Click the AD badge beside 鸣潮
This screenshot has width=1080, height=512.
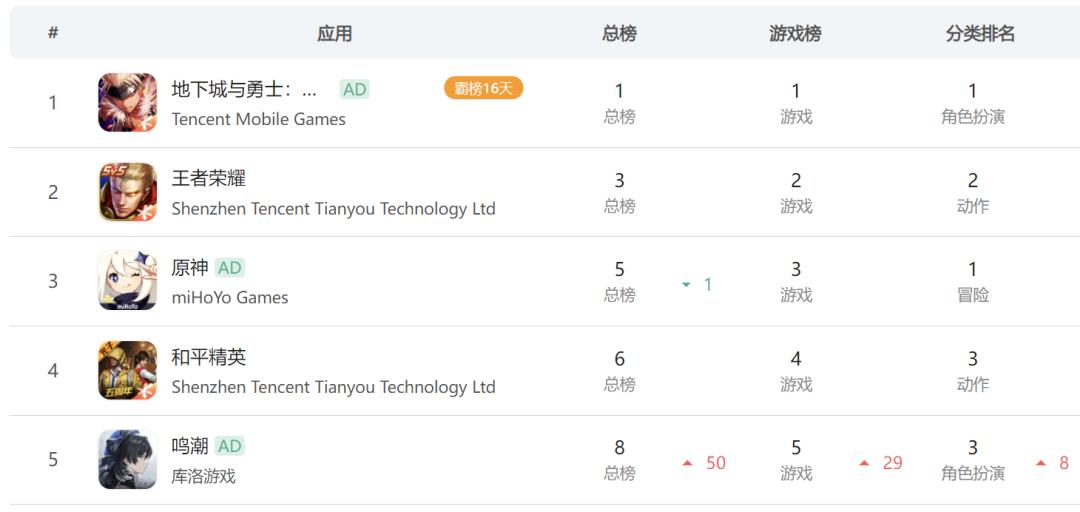pos(230,446)
